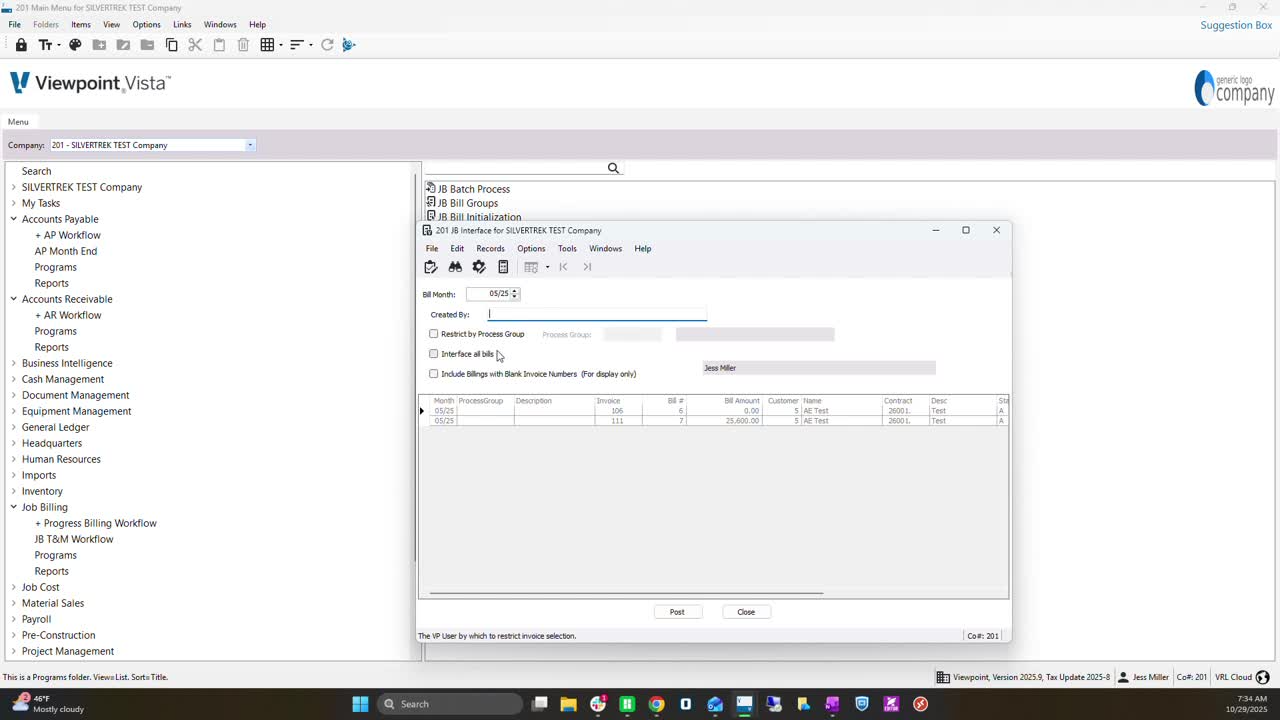The image size is (1280, 720).
Task: Click the gear settings icon in JB Interface
Action: [x=479, y=267]
